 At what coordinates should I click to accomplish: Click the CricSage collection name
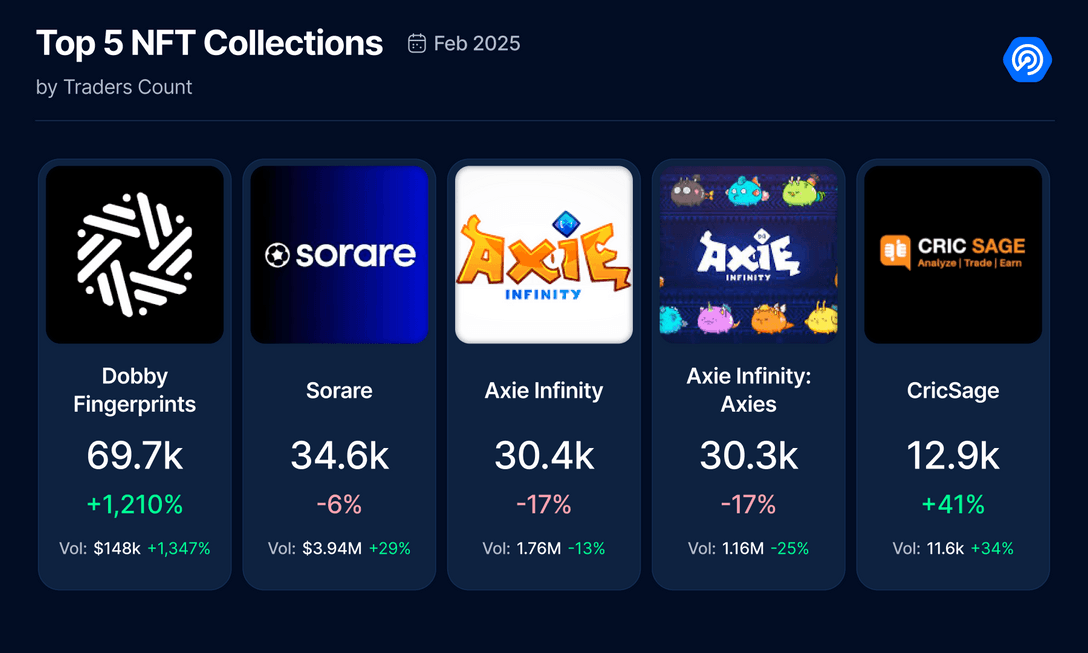953,390
